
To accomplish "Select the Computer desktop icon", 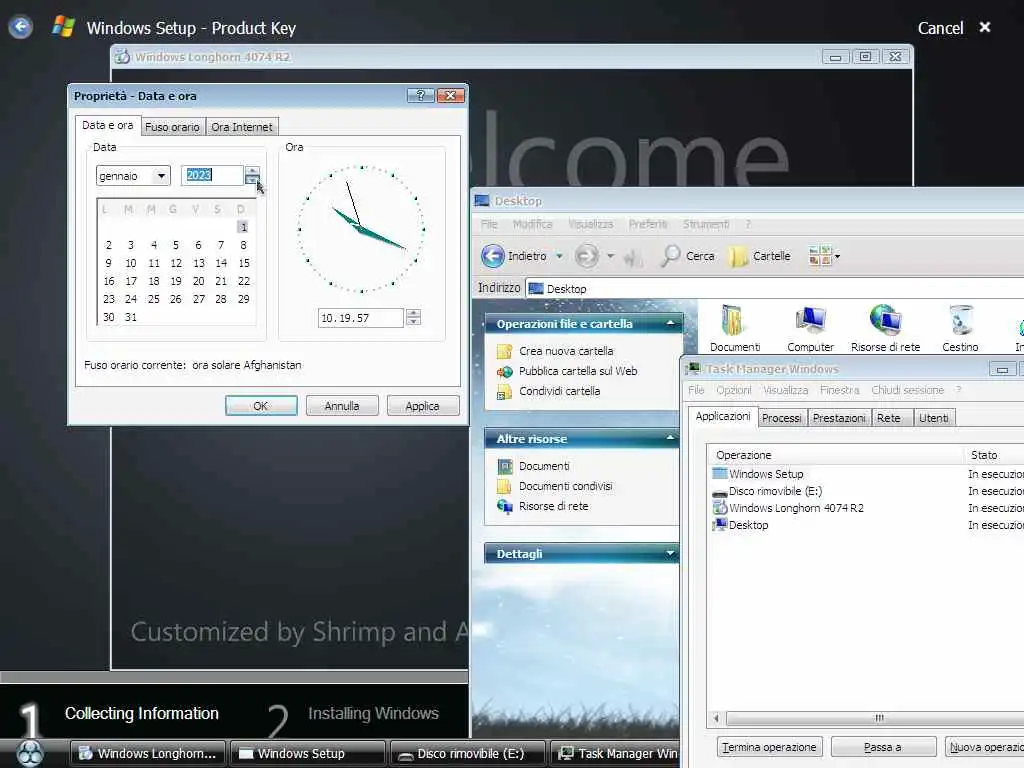I will tap(810, 328).
